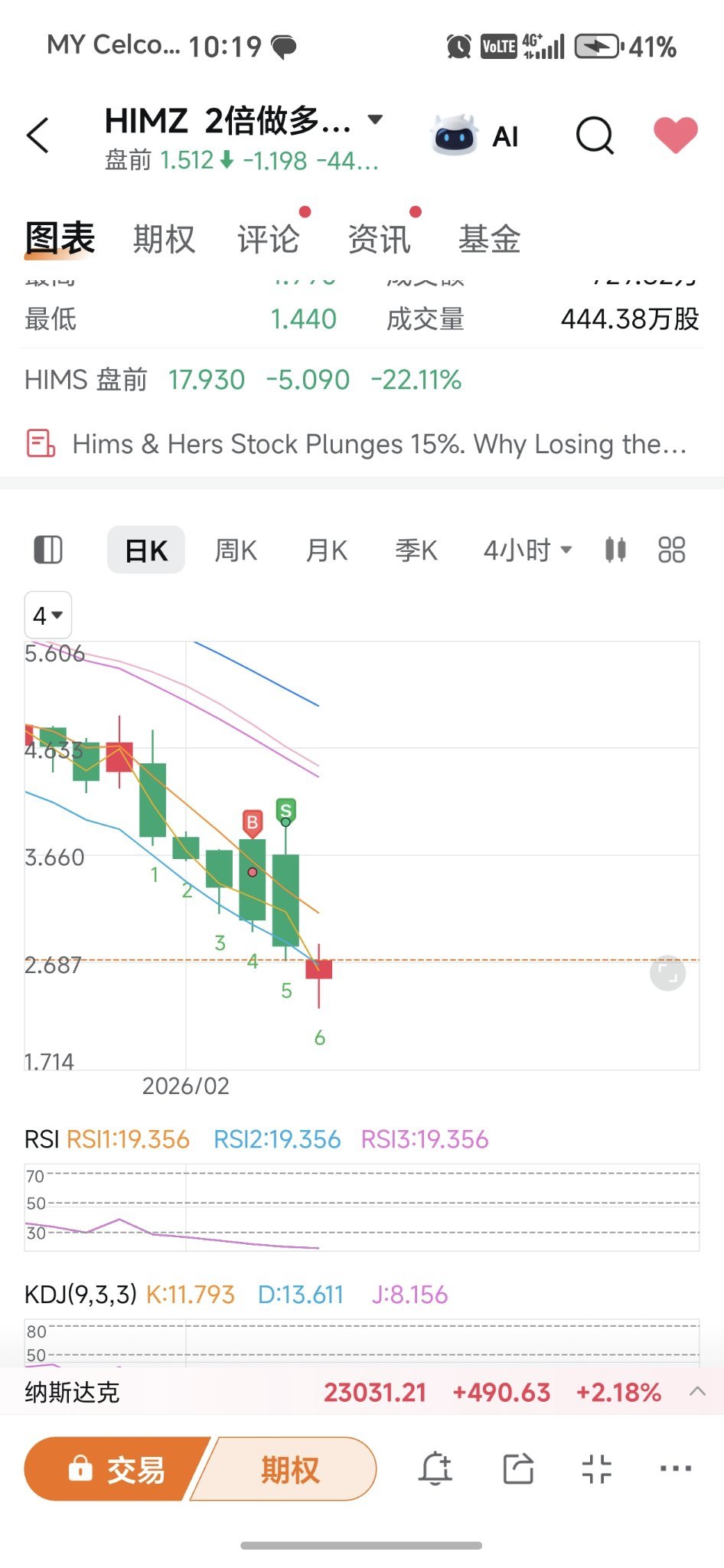
Task: Switch to the 期权 tab
Action: (x=164, y=240)
